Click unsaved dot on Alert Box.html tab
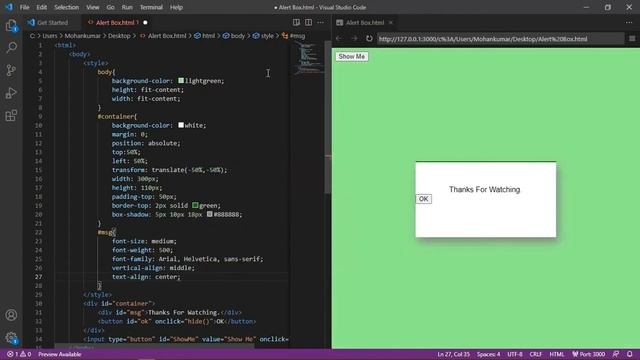Screen dimensions: 640x360 point(145,22)
